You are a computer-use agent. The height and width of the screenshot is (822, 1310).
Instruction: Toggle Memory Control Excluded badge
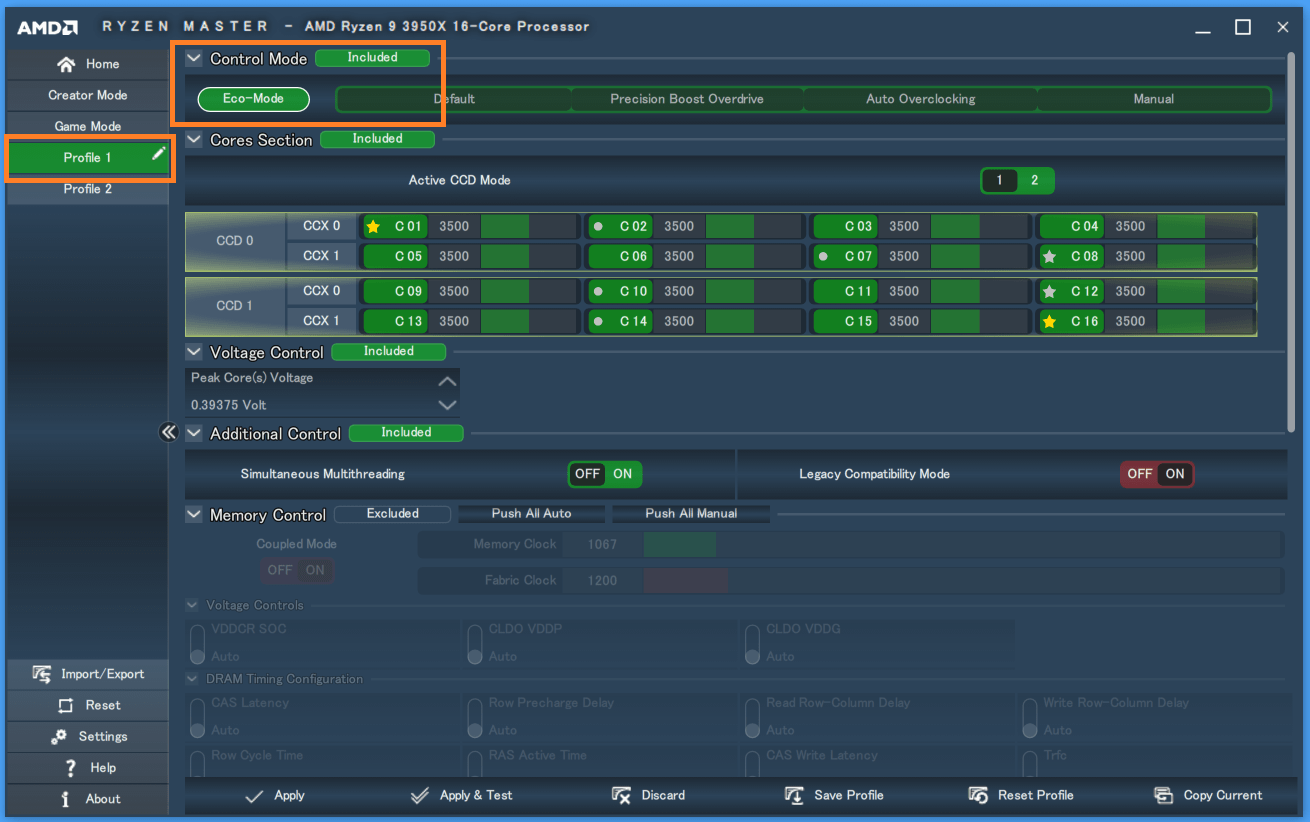(x=392, y=514)
